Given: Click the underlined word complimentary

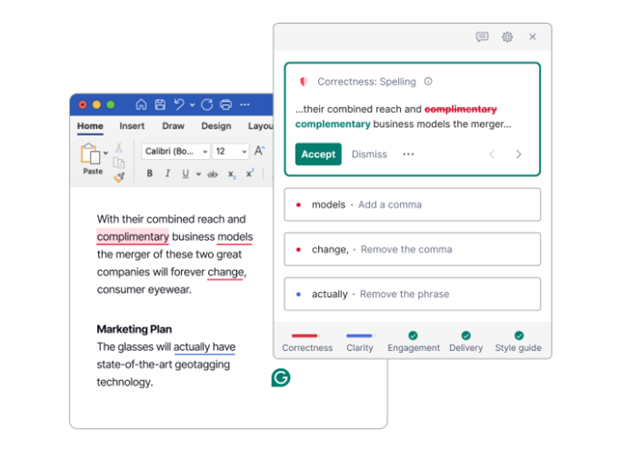Looking at the screenshot, I should pos(133,237).
